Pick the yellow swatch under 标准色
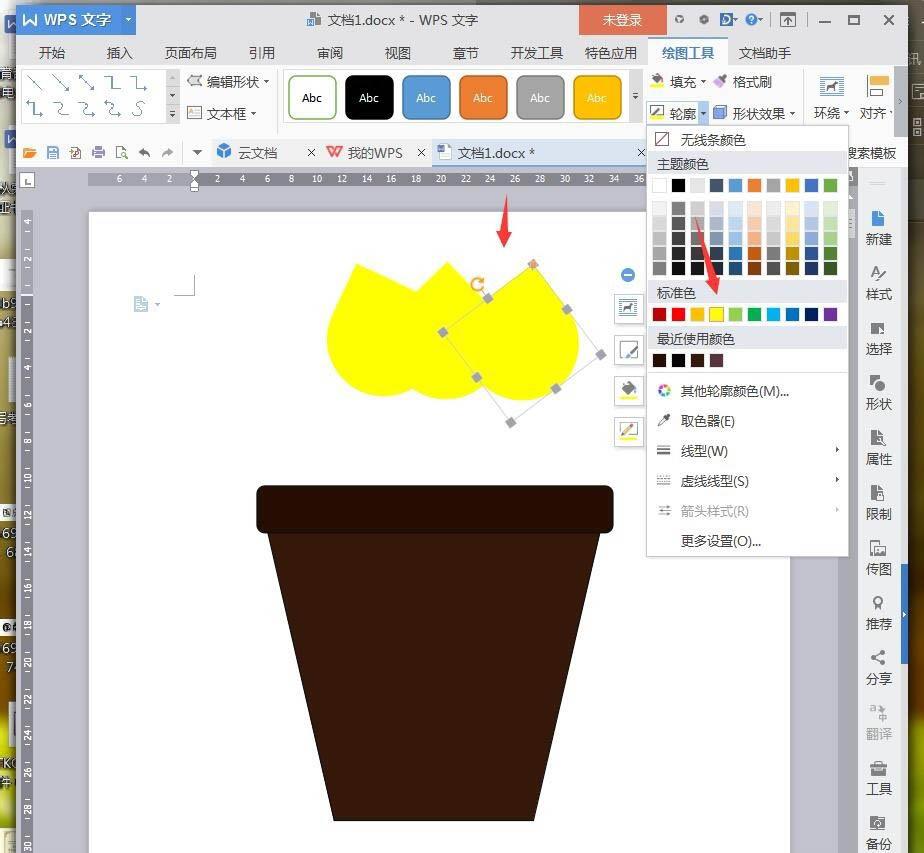This screenshot has height=853, width=924. coord(716,313)
